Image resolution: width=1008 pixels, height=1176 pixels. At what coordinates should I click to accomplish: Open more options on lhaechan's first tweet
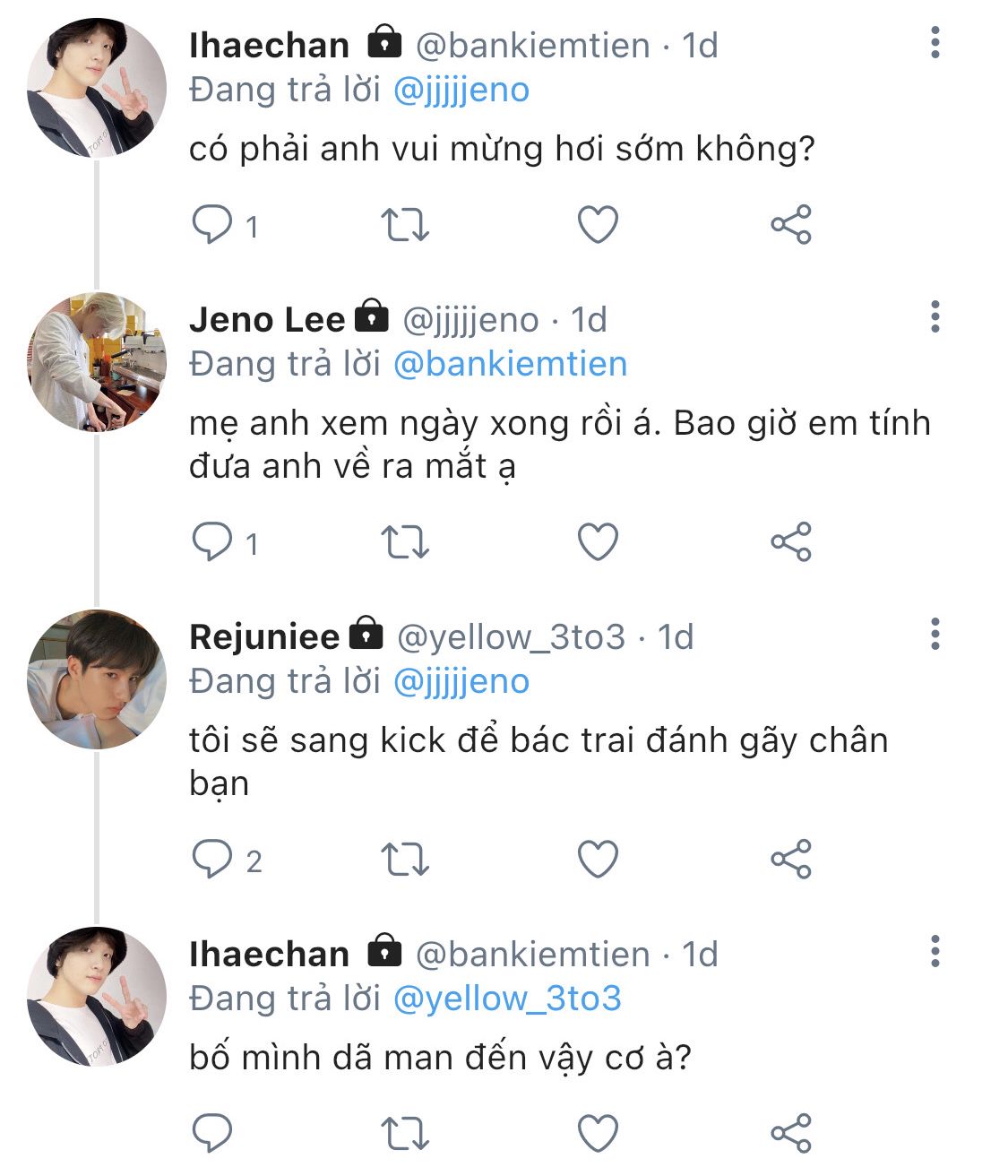tap(935, 43)
